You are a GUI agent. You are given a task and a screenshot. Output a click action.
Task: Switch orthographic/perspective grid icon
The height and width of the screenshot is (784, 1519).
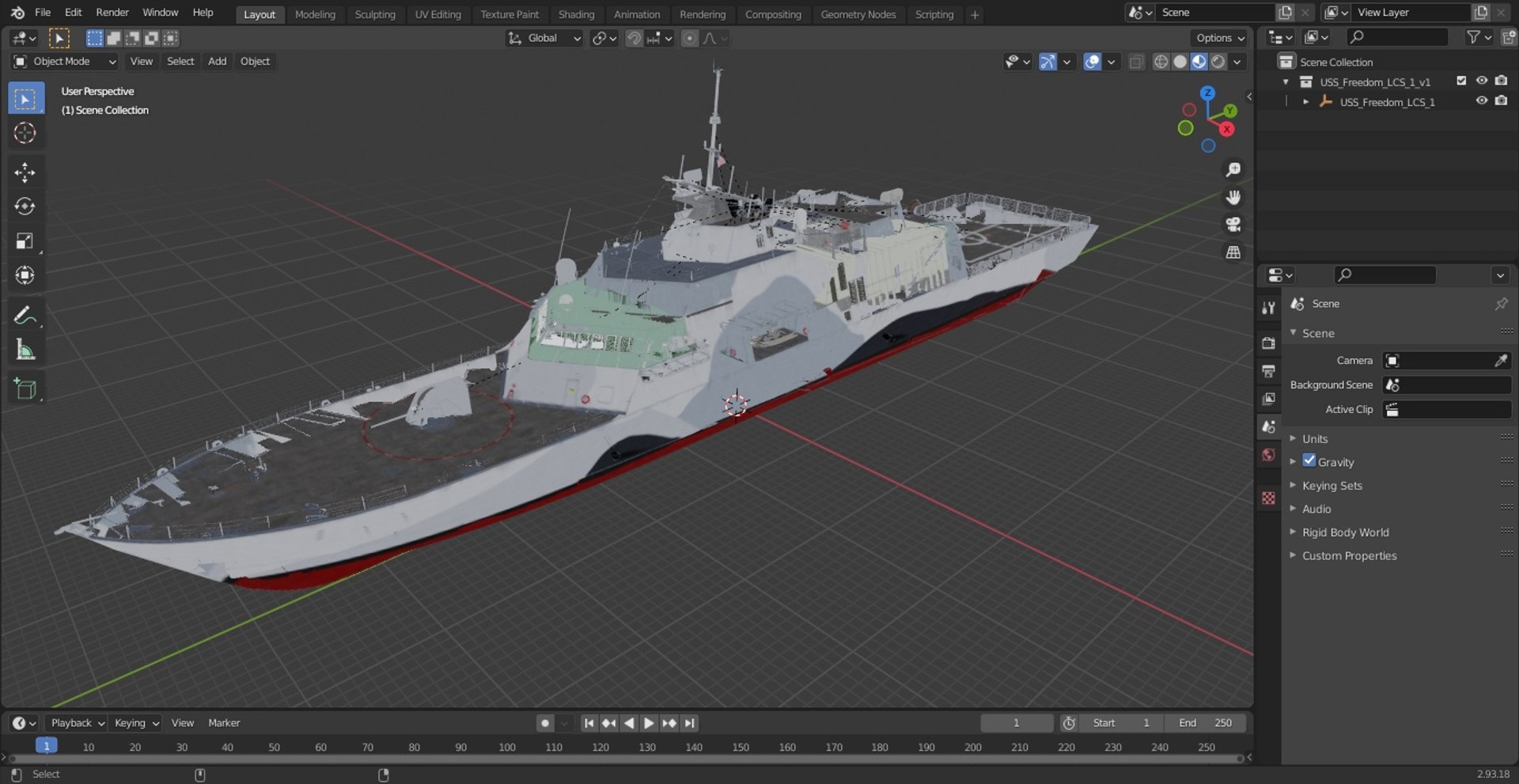tap(1233, 252)
